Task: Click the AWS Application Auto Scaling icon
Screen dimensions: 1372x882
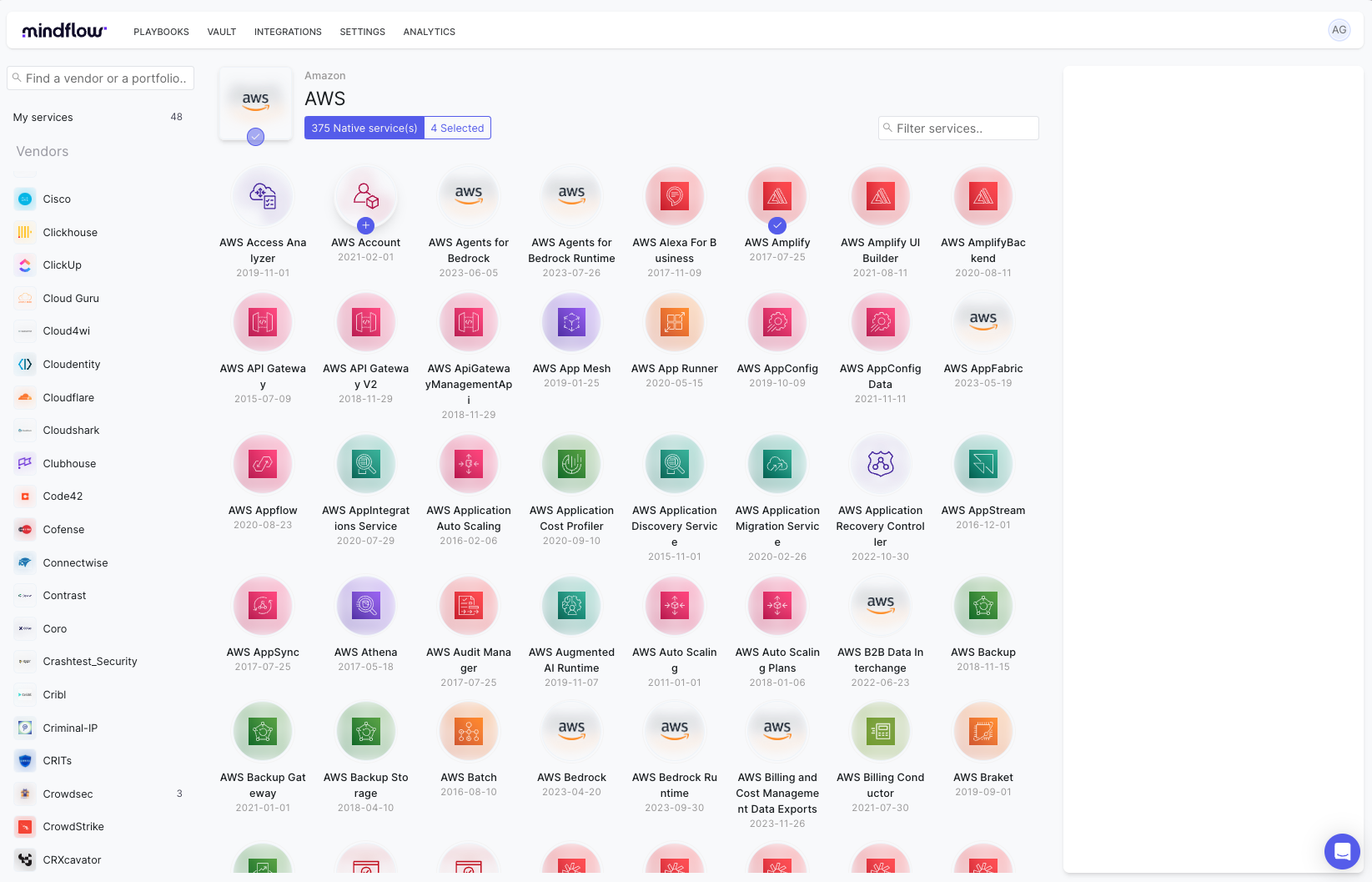Action: pyautogui.click(x=469, y=464)
